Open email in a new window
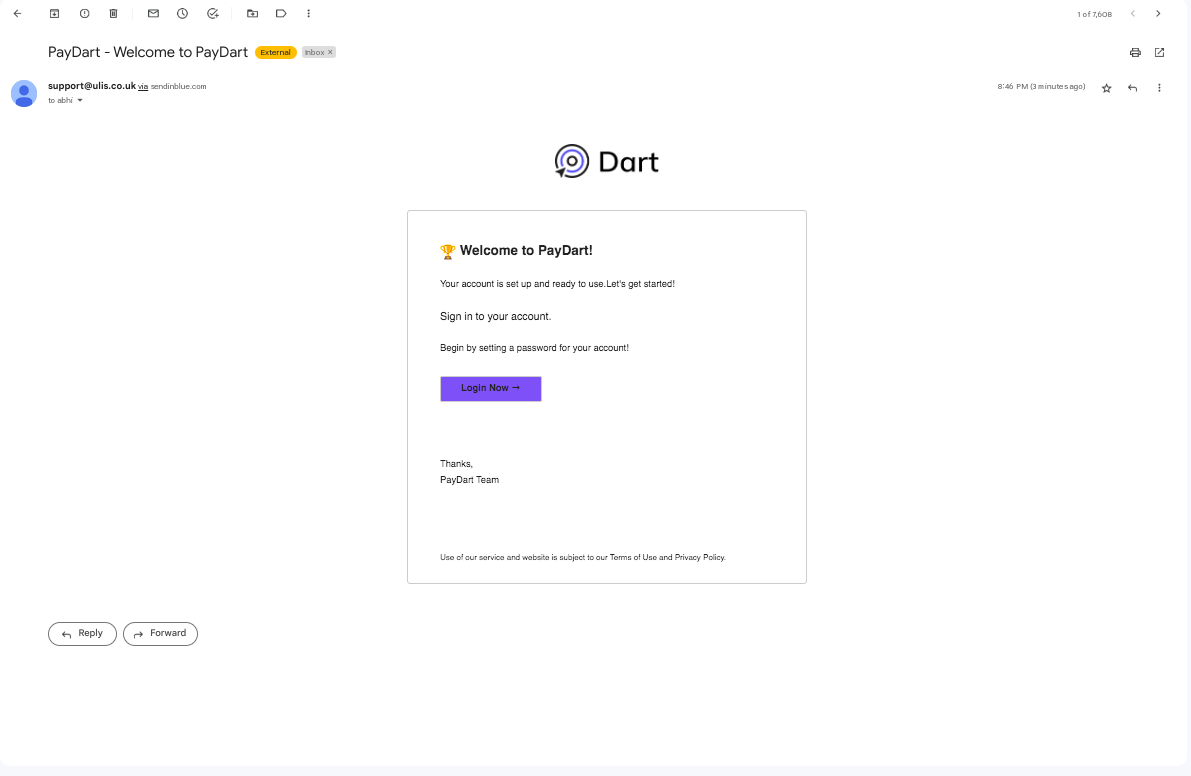 [x=1159, y=52]
